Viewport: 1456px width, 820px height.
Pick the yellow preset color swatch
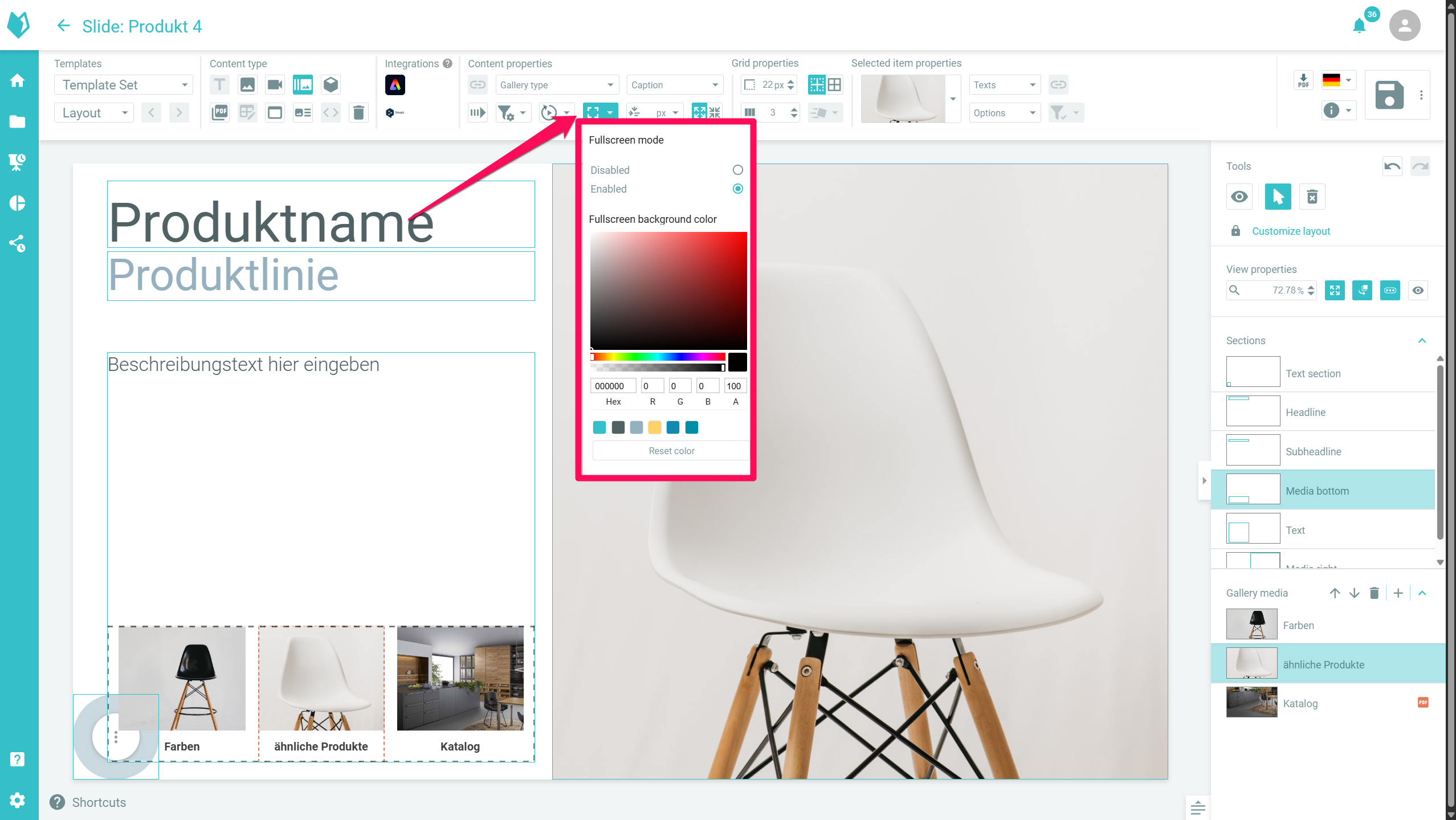click(x=654, y=427)
